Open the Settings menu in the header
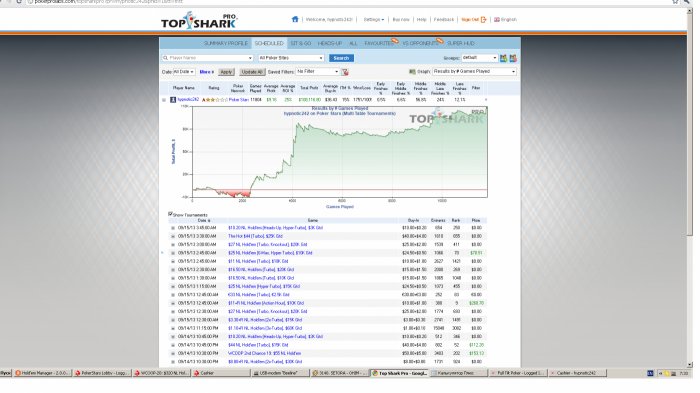The height and width of the screenshot is (393, 700). 373,20
